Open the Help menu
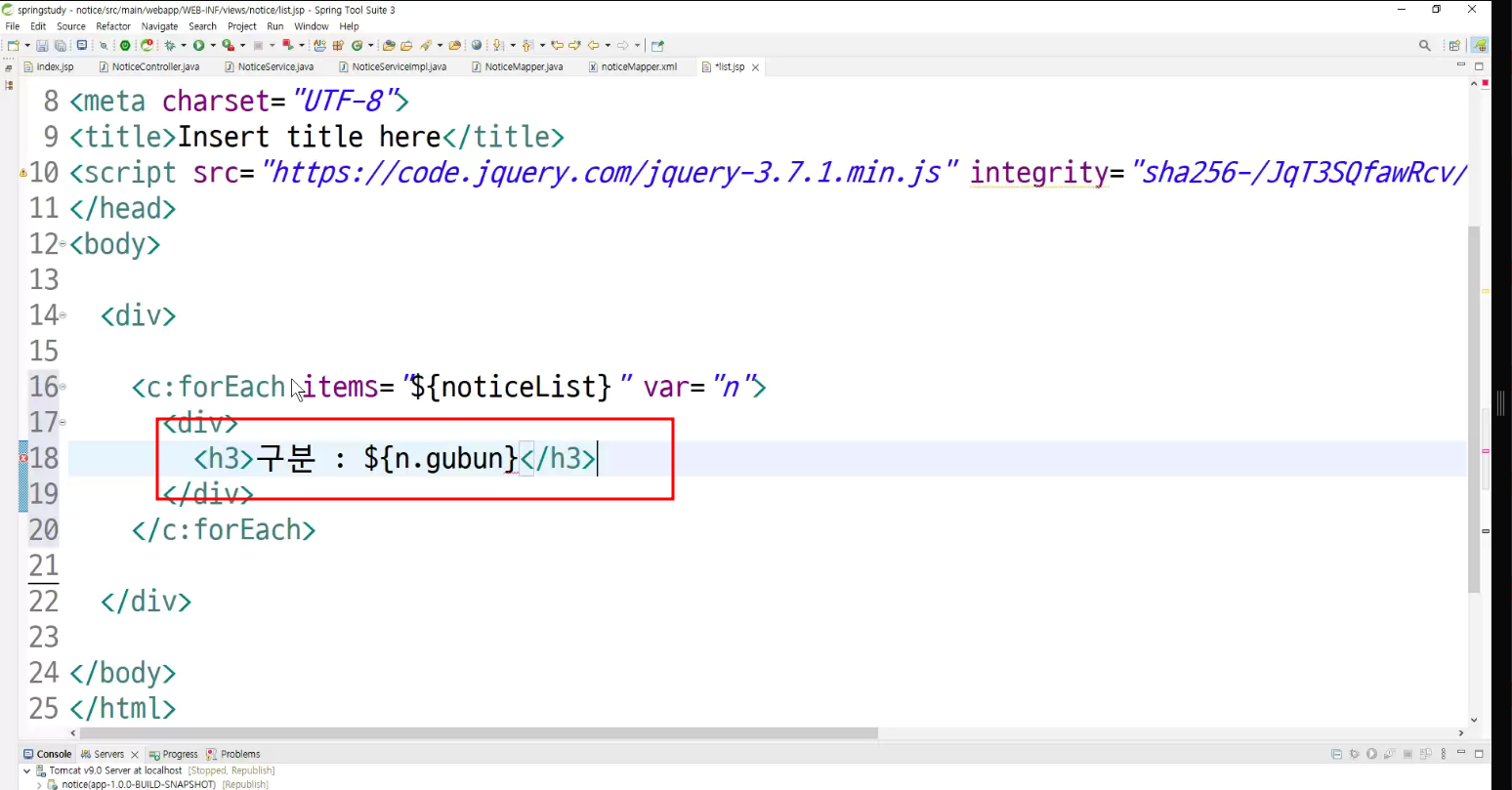The width and height of the screenshot is (1512, 790). coord(350,26)
